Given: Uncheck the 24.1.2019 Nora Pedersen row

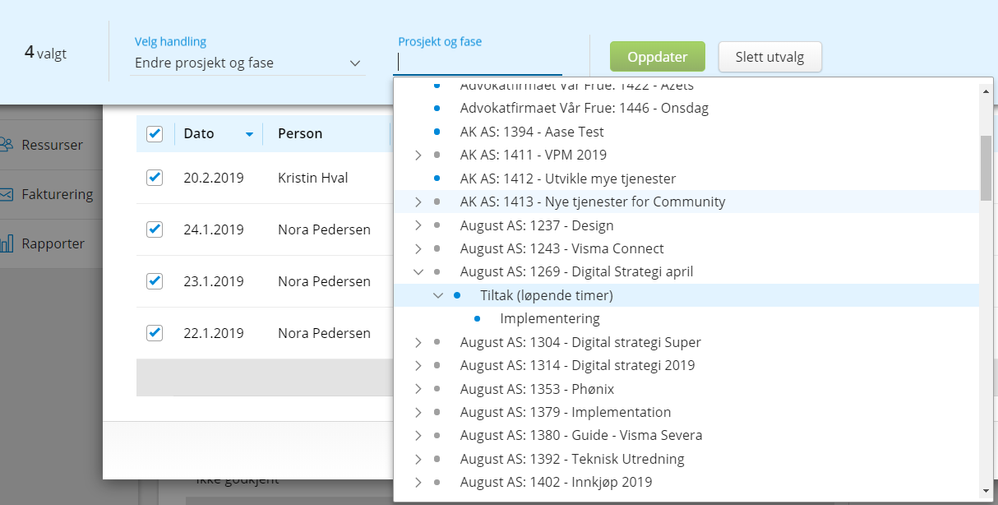Looking at the screenshot, I should pos(155,229).
